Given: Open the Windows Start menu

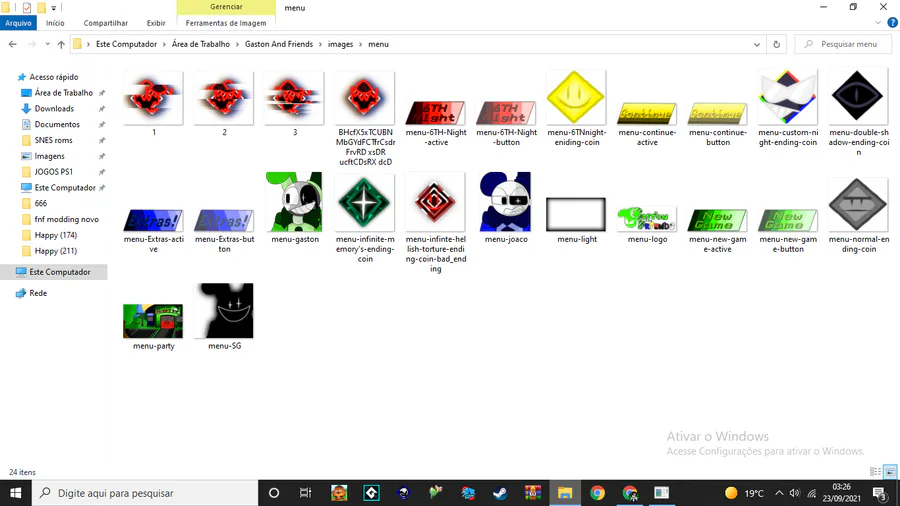Looking at the screenshot, I should coord(15,493).
